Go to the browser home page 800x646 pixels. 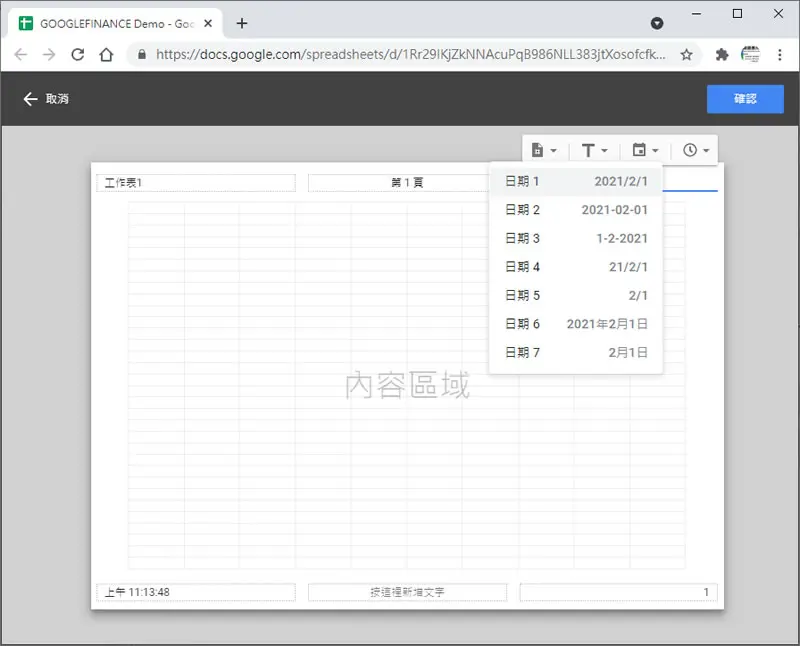[106, 55]
